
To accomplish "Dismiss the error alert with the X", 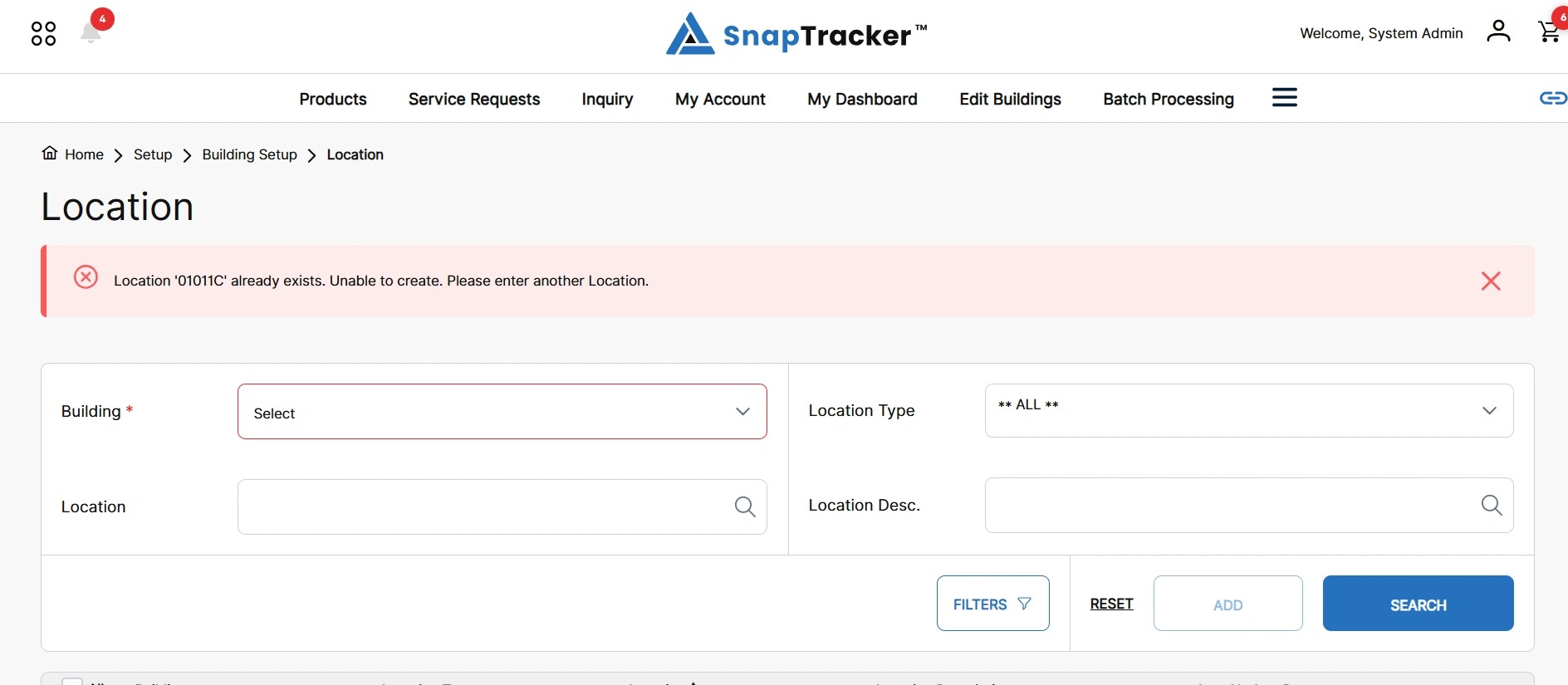I will tap(1491, 281).
